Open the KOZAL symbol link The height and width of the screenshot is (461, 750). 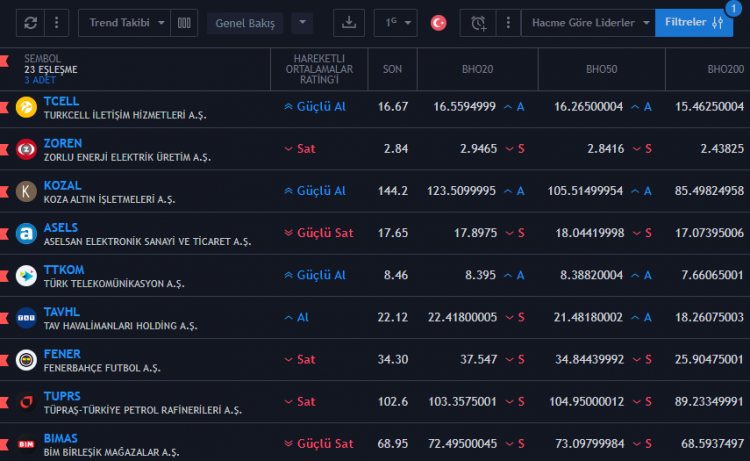click(63, 186)
